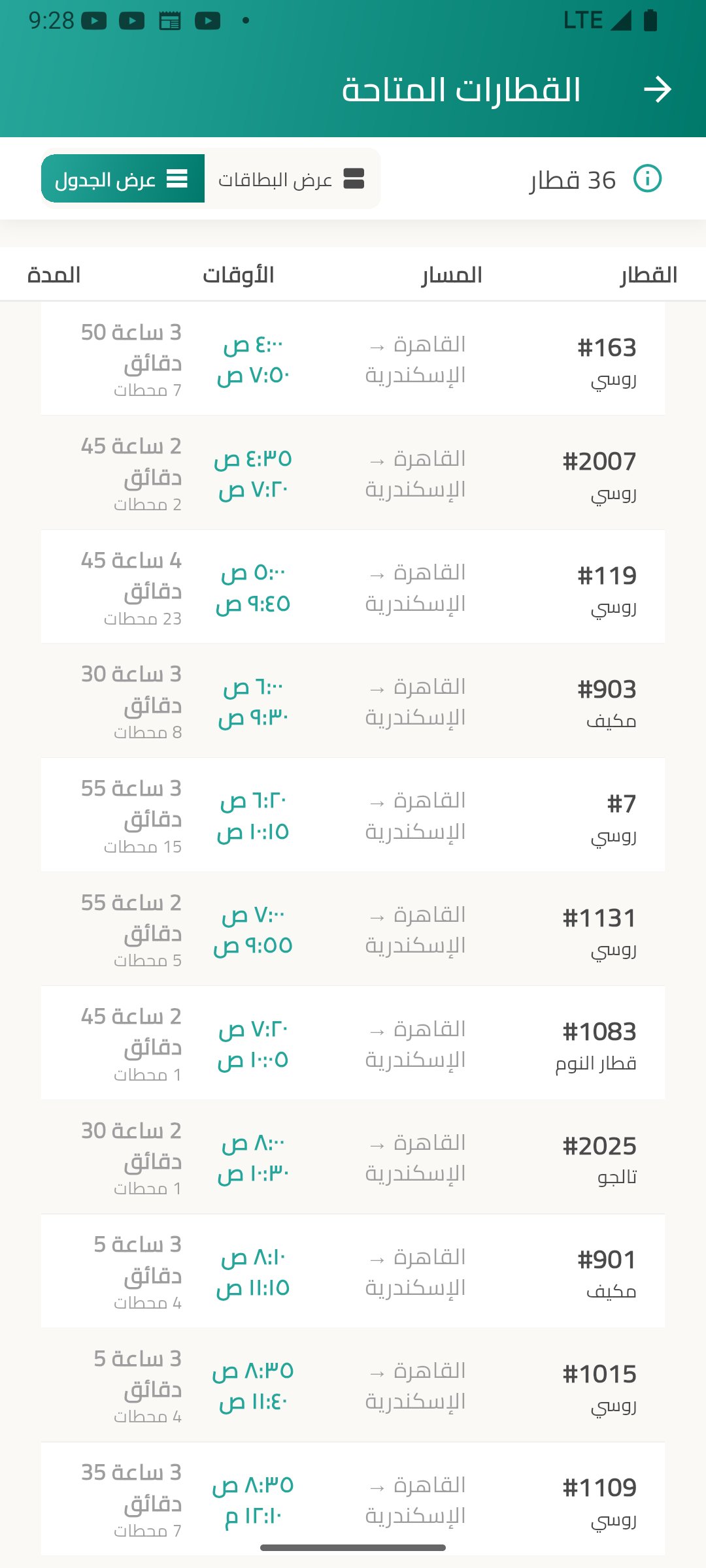The width and height of the screenshot is (706, 1568).
Task: Switch to عرض البطاقات view
Action: tap(292, 178)
